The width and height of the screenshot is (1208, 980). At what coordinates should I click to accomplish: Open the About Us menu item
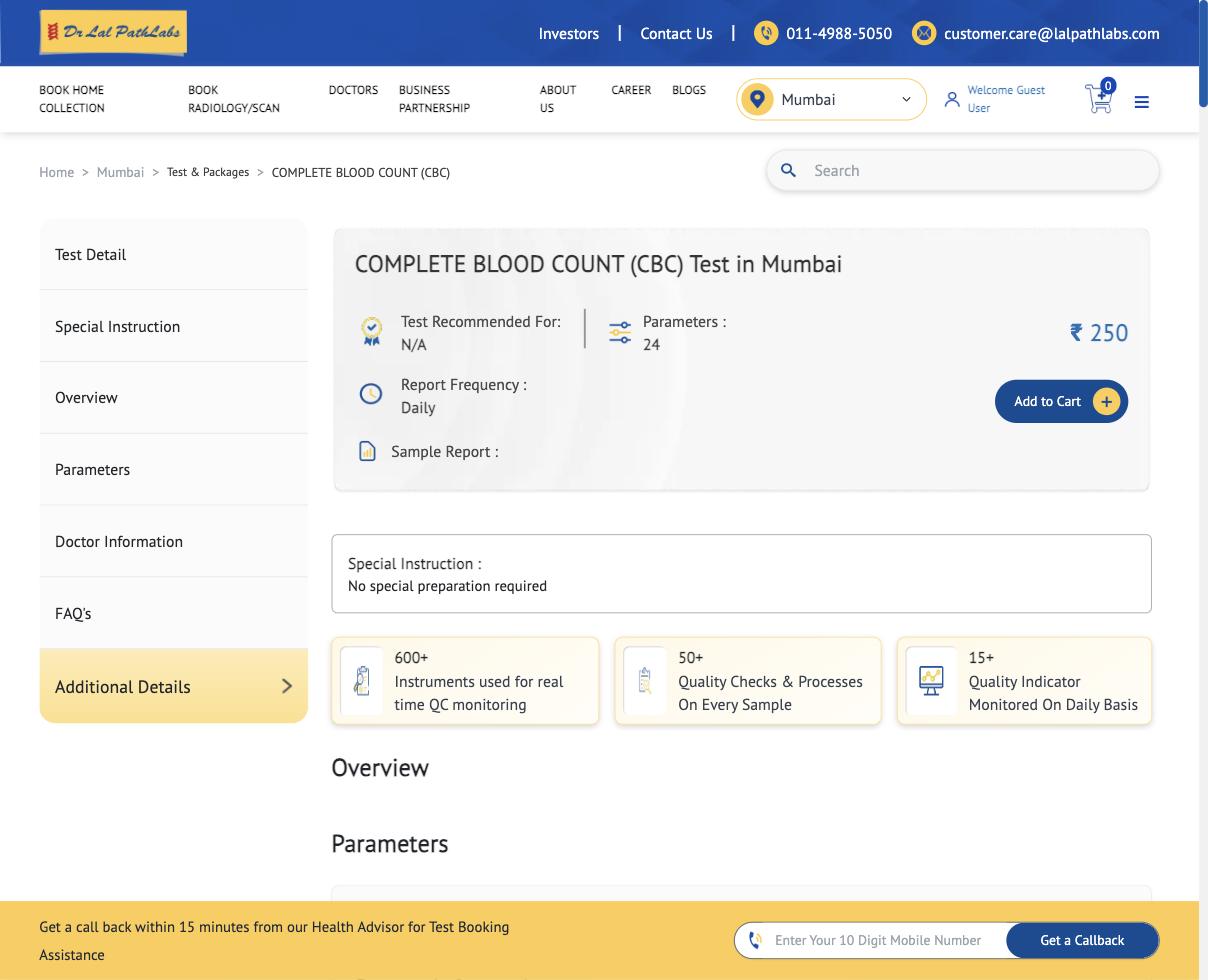pyautogui.click(x=558, y=99)
